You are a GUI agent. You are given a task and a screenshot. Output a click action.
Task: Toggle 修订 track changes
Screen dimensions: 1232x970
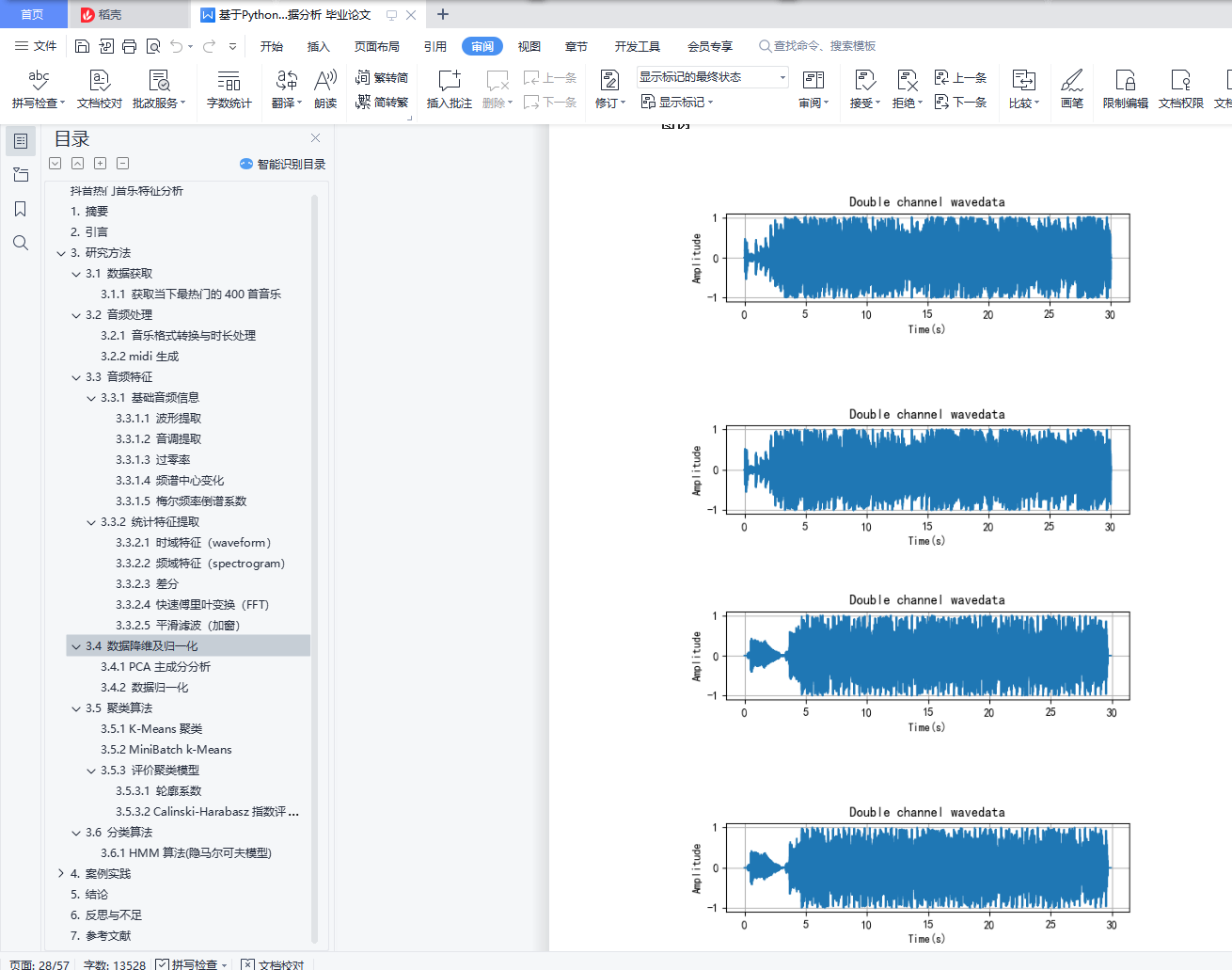pyautogui.click(x=609, y=89)
